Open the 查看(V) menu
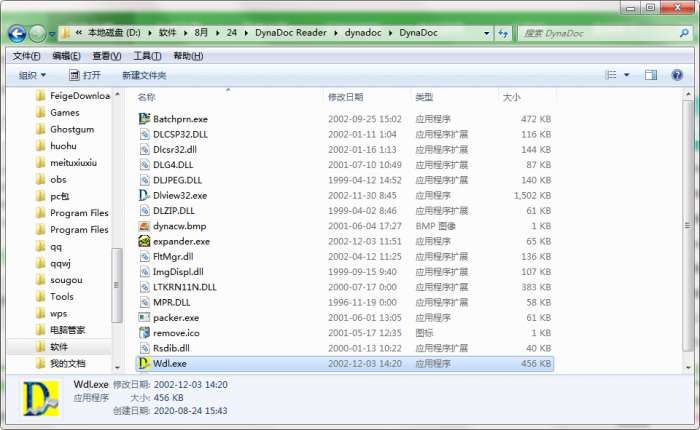Screen dimensions: 700x430 [x=107, y=56]
